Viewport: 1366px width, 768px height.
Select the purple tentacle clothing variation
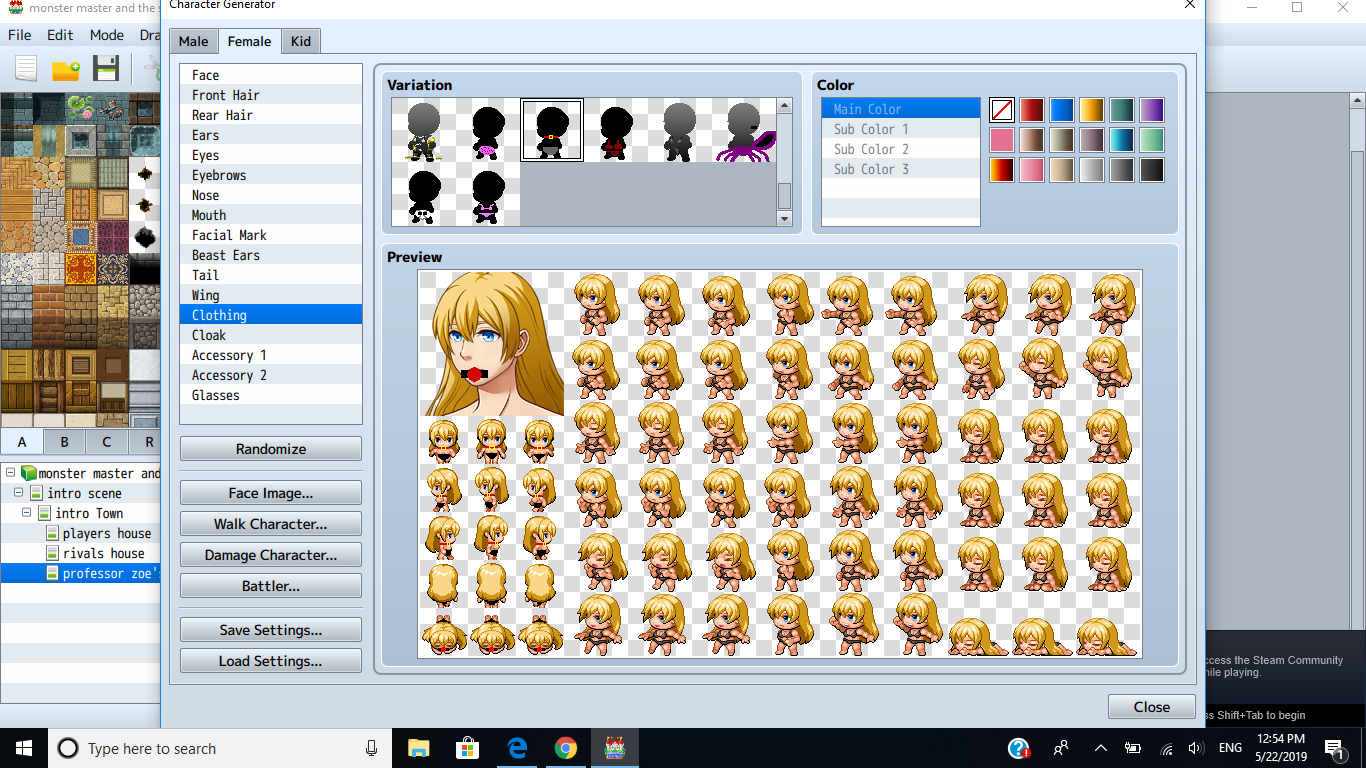pyautogui.click(x=743, y=130)
